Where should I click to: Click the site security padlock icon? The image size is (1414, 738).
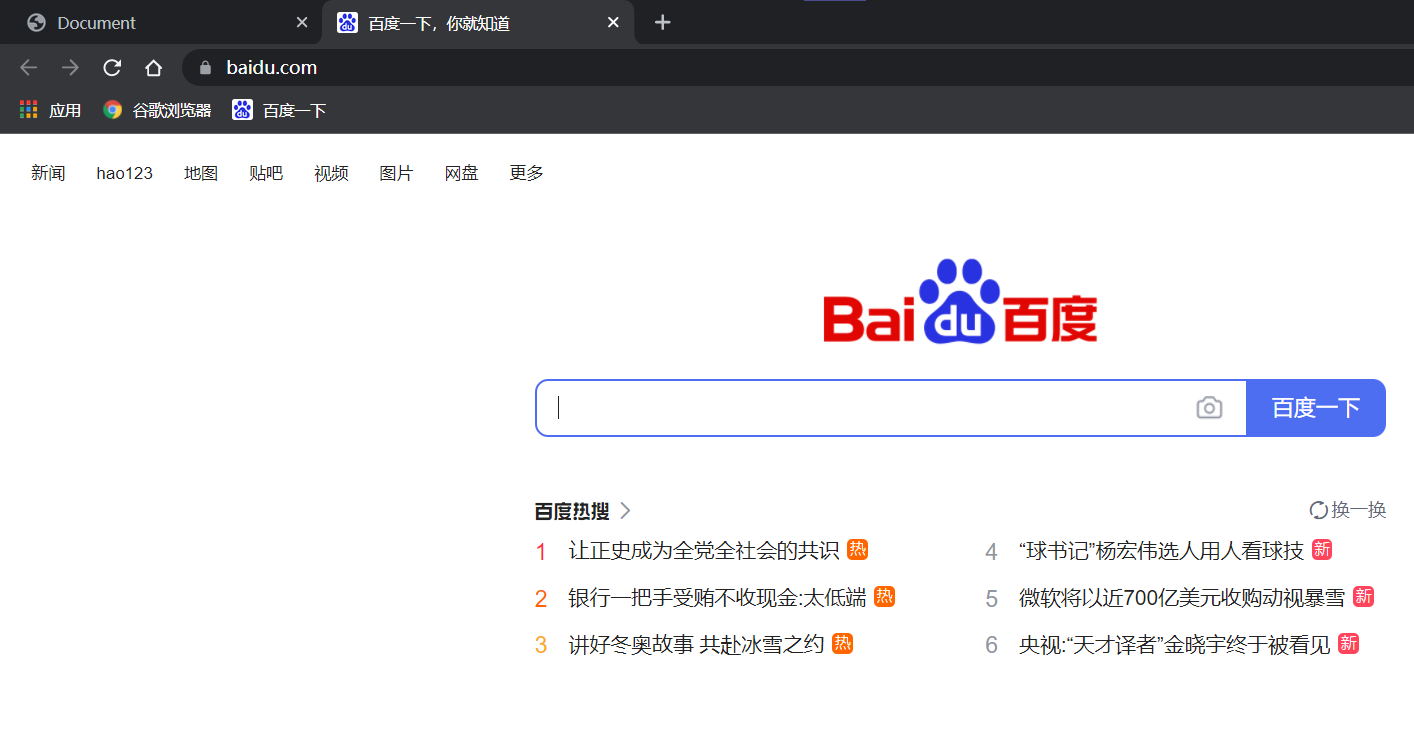pyautogui.click(x=204, y=67)
